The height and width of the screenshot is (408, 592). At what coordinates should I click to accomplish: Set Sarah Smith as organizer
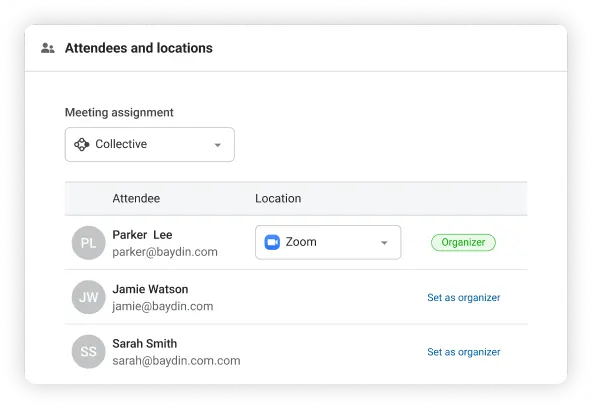click(464, 352)
